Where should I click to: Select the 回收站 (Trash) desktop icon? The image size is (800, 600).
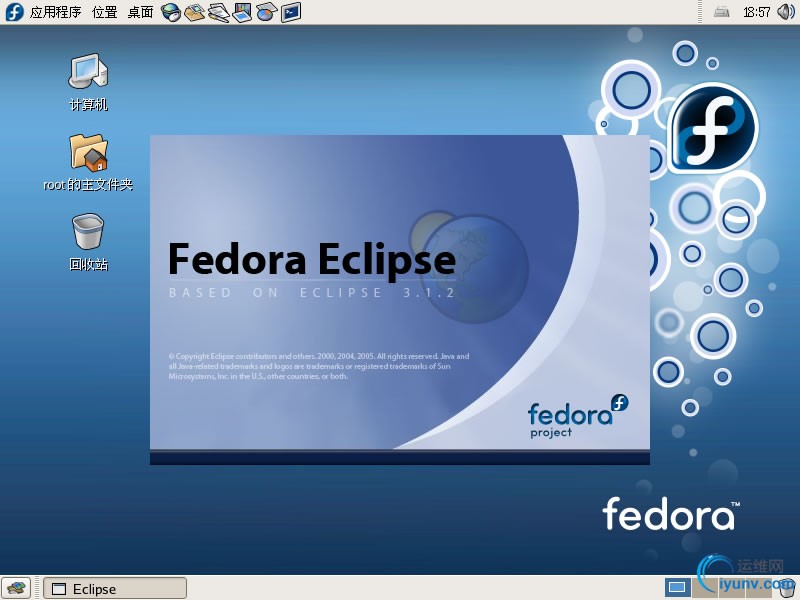coord(88,242)
